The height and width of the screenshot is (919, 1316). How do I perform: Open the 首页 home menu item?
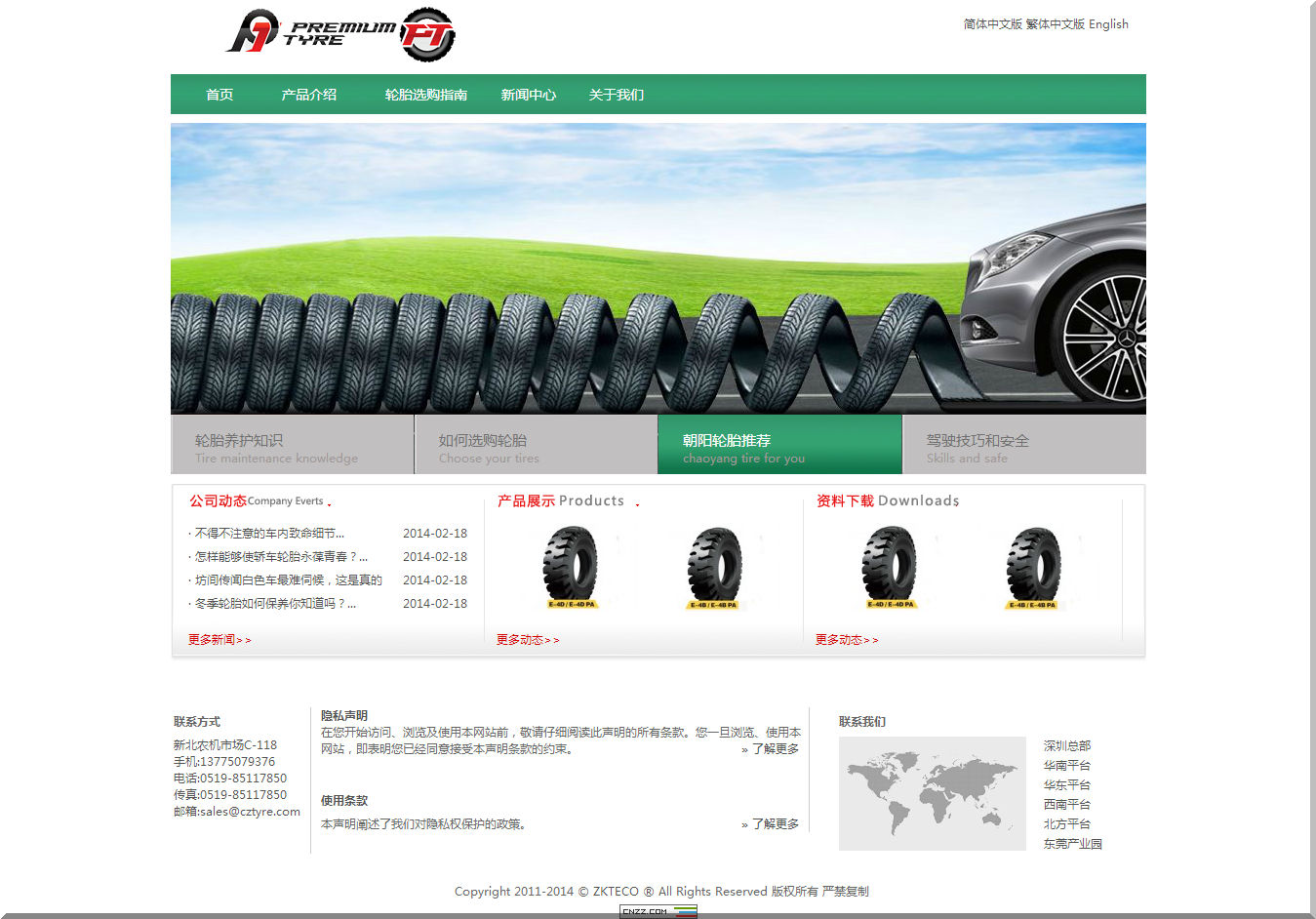pyautogui.click(x=219, y=95)
